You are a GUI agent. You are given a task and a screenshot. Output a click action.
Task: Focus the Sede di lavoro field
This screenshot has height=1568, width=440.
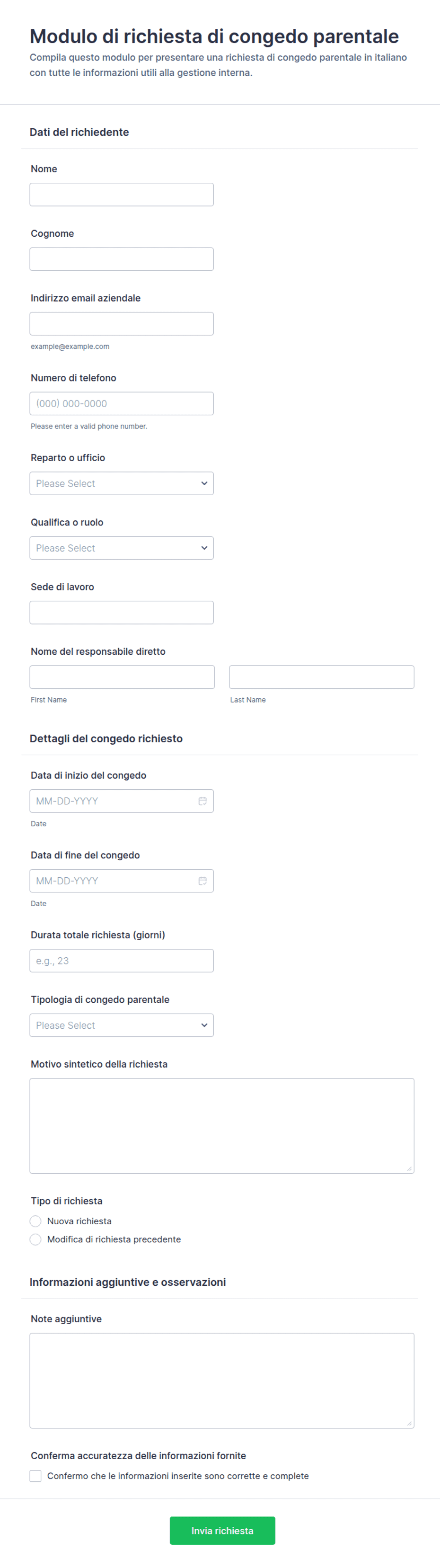(x=122, y=612)
